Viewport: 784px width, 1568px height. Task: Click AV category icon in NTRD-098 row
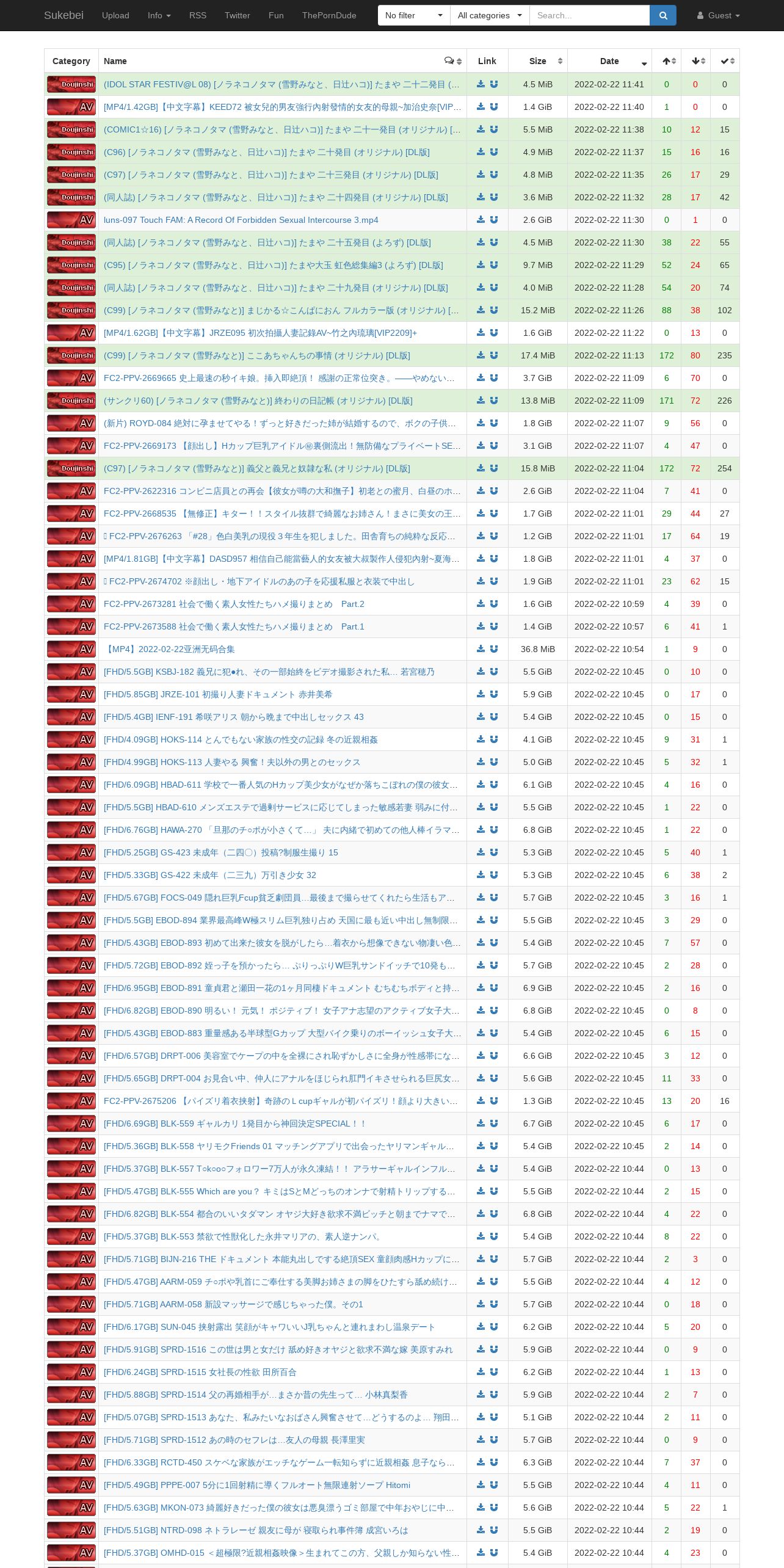[71, 1530]
